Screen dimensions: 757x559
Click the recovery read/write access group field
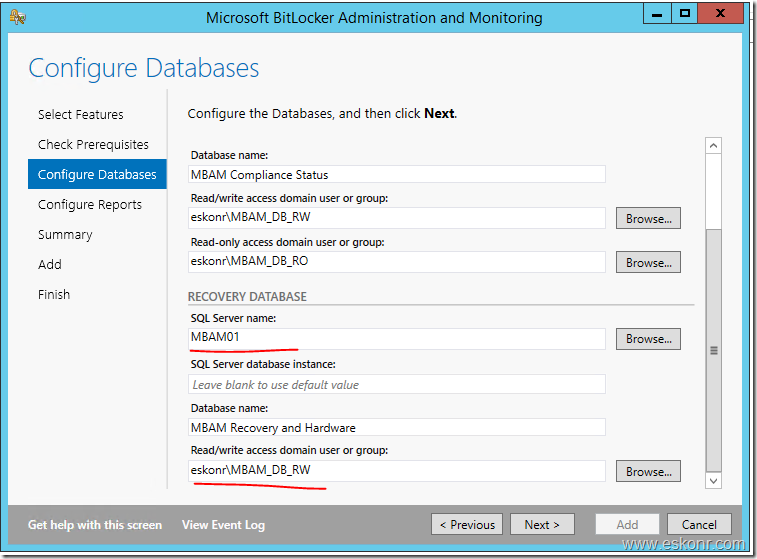(x=396, y=471)
